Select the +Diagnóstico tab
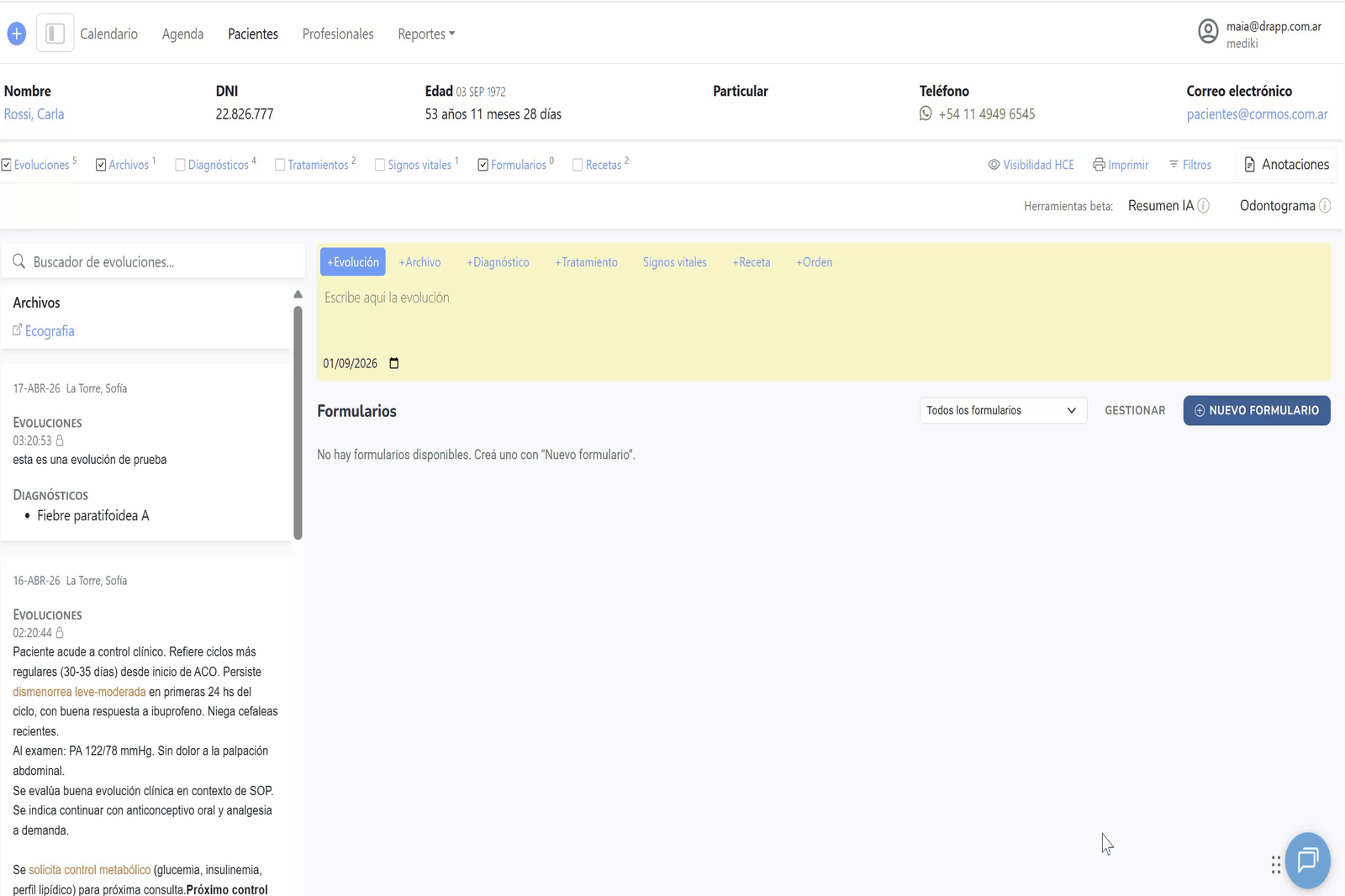 click(x=498, y=262)
